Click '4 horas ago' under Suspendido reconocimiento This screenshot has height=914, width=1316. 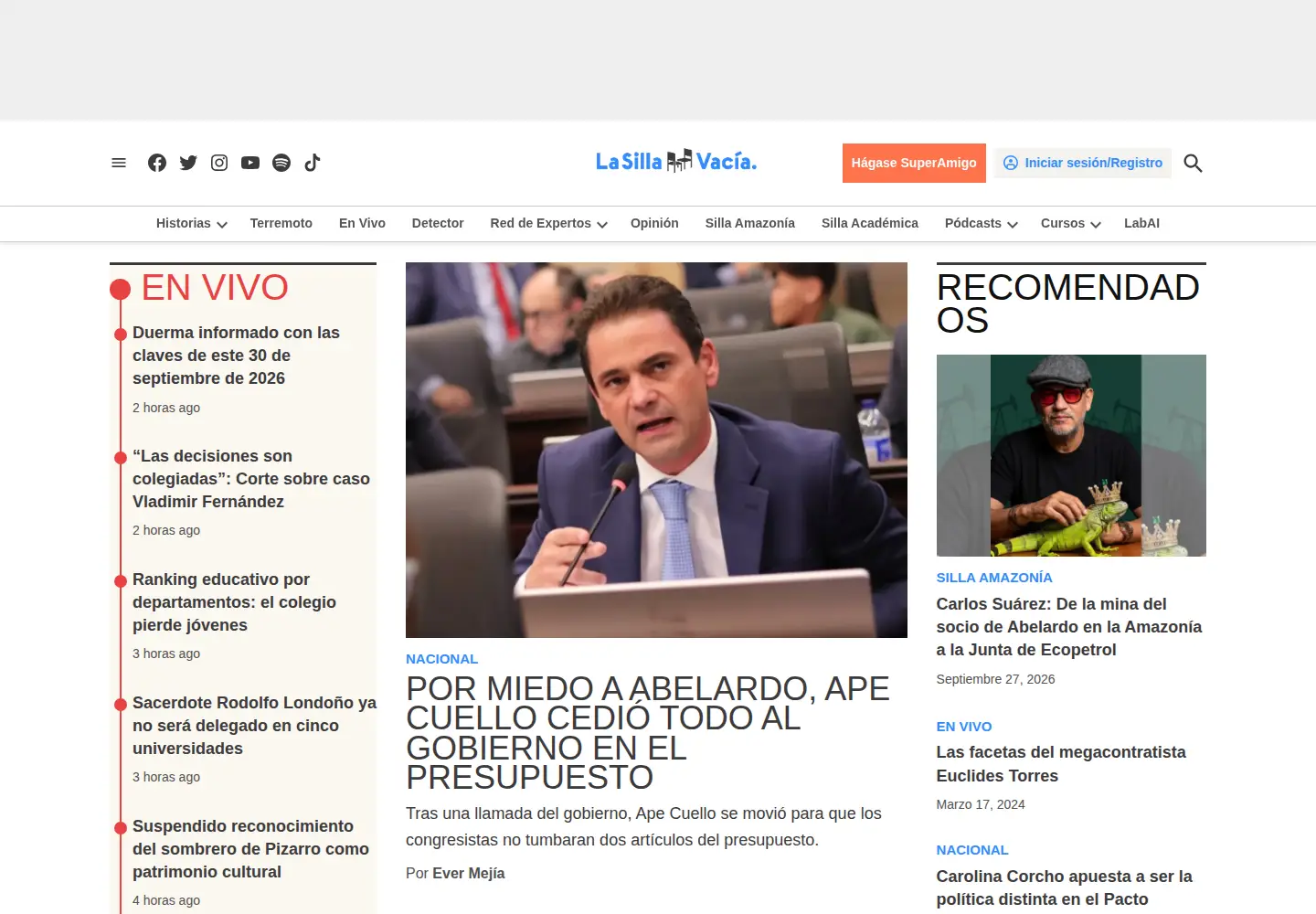(x=166, y=900)
